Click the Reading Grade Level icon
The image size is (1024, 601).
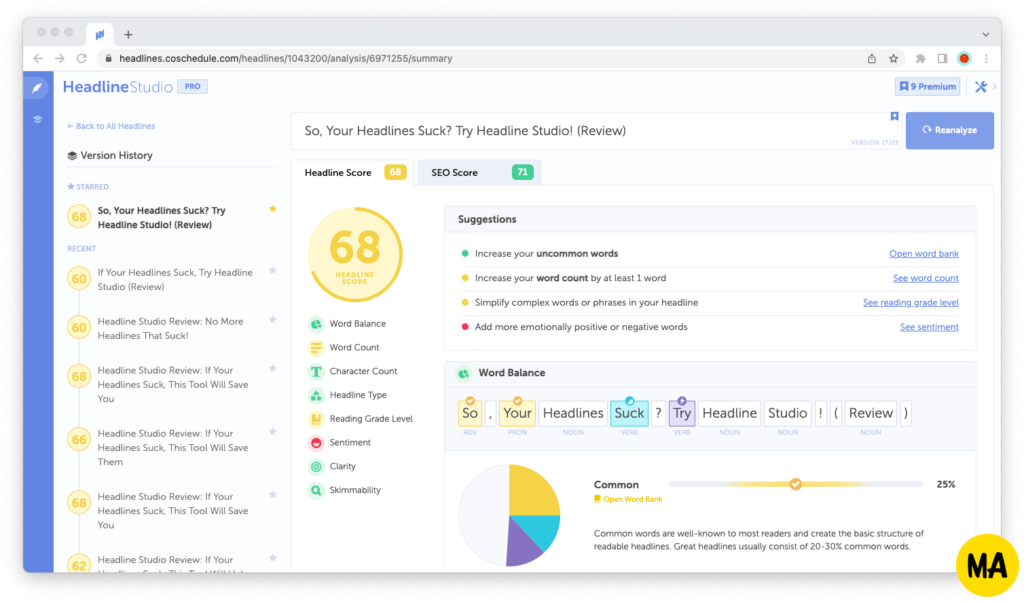click(x=316, y=419)
